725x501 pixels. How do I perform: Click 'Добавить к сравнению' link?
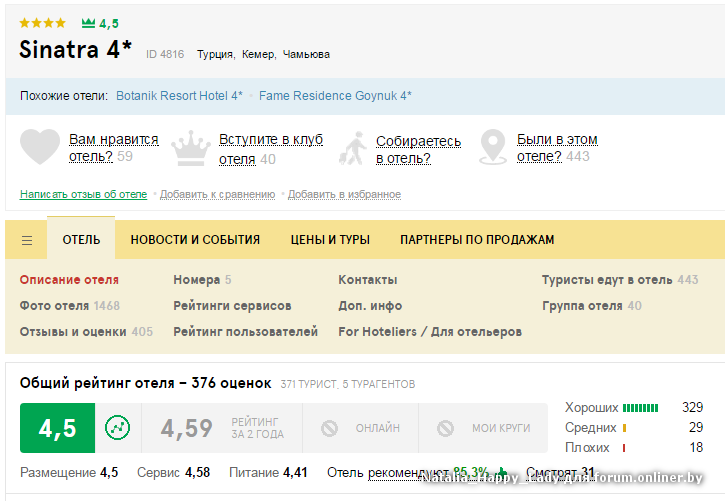click(x=217, y=194)
